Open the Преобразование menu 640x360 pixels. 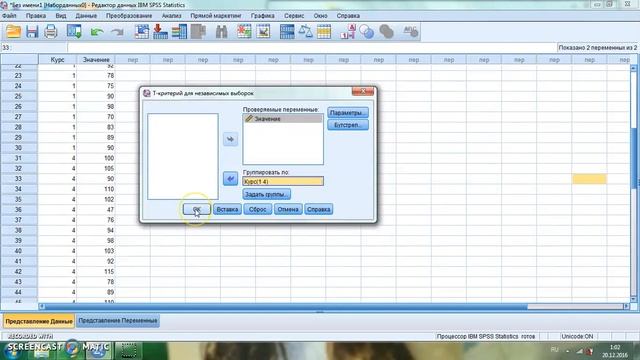pyautogui.click(x=129, y=16)
